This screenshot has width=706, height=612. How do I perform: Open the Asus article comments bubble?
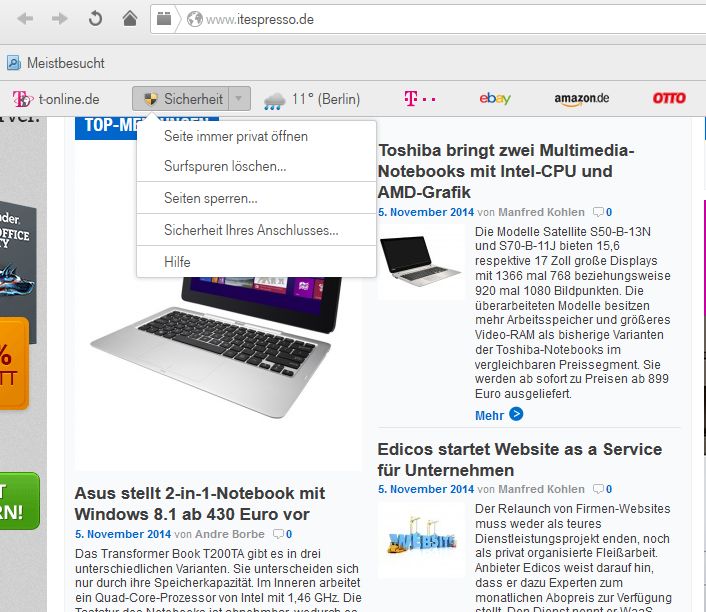coord(282,534)
